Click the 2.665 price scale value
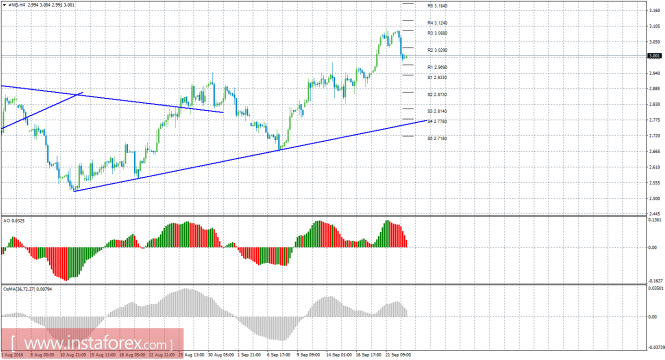 click(x=654, y=151)
